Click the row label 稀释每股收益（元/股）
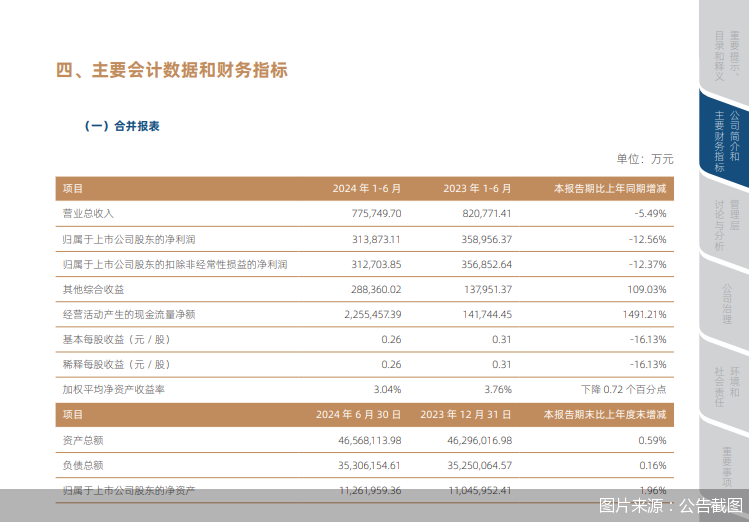The image size is (749, 522). click(x=117, y=364)
